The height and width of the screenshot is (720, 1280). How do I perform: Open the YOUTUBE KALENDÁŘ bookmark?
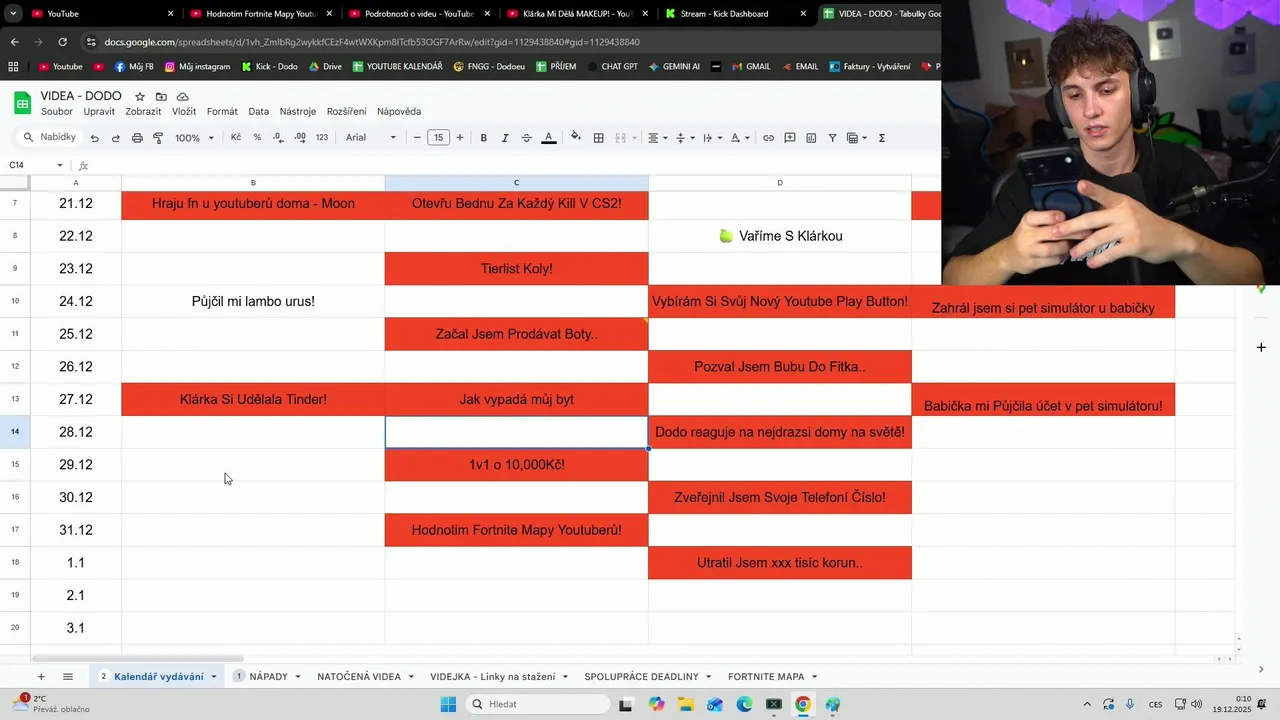397,67
